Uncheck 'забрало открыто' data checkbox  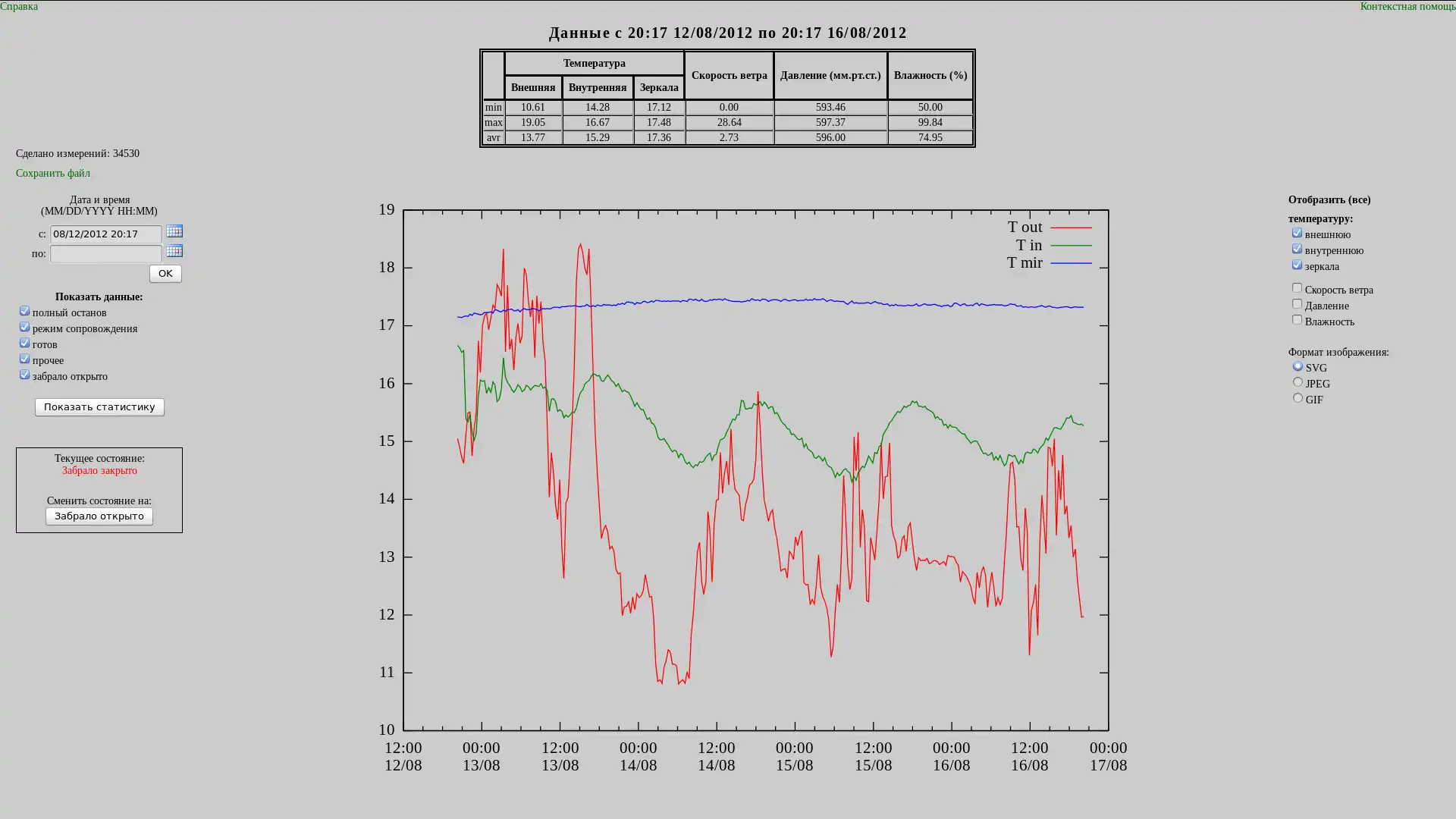pyautogui.click(x=24, y=375)
